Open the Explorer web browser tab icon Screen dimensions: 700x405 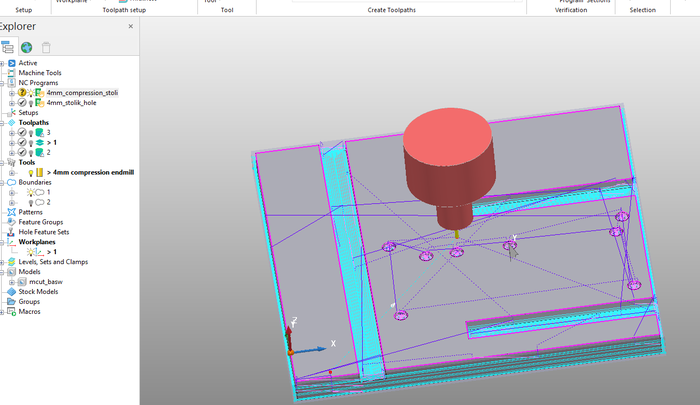pyautogui.click(x=26, y=47)
